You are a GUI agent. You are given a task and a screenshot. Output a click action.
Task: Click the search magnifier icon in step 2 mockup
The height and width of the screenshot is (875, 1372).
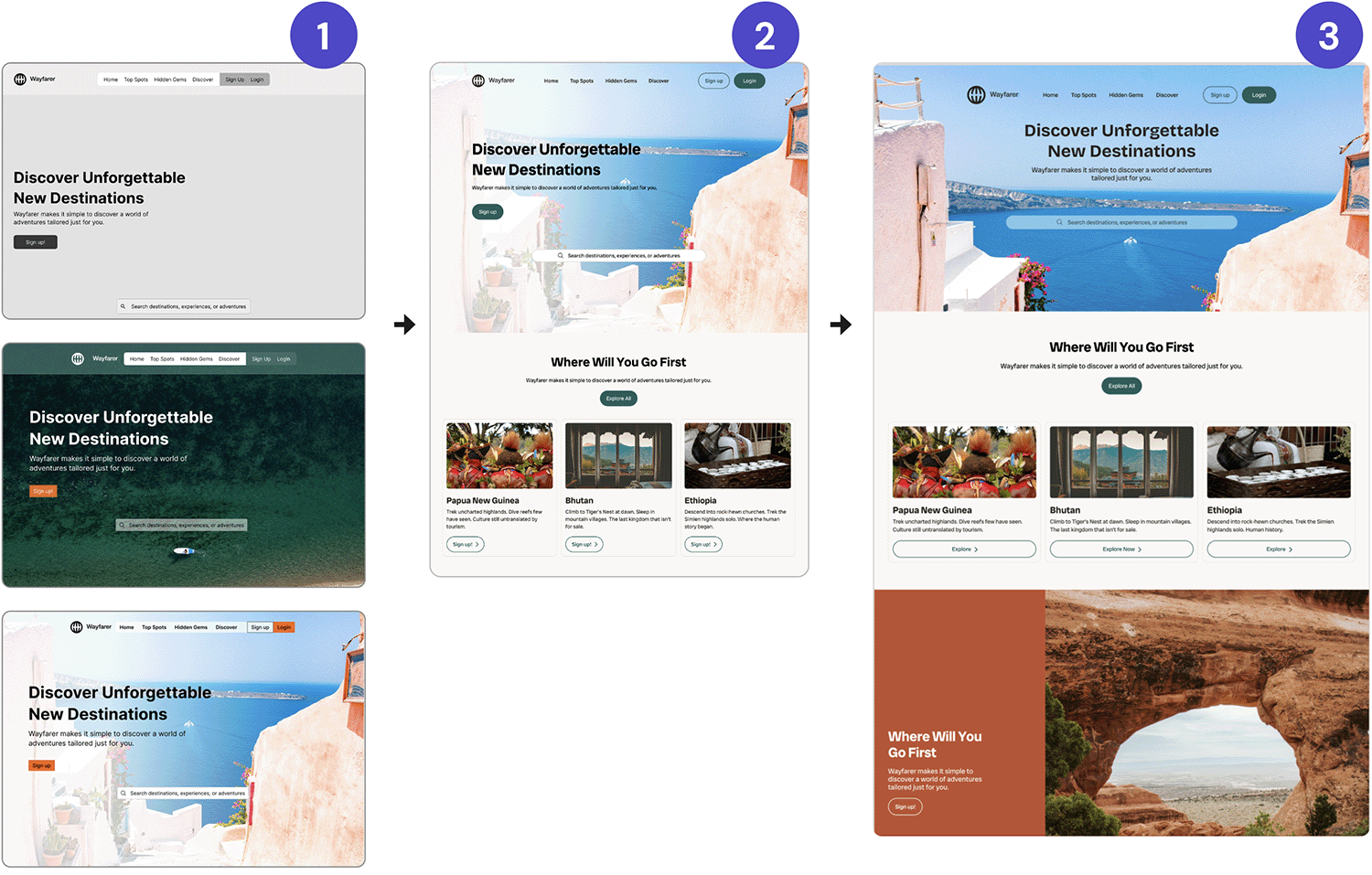(x=561, y=256)
